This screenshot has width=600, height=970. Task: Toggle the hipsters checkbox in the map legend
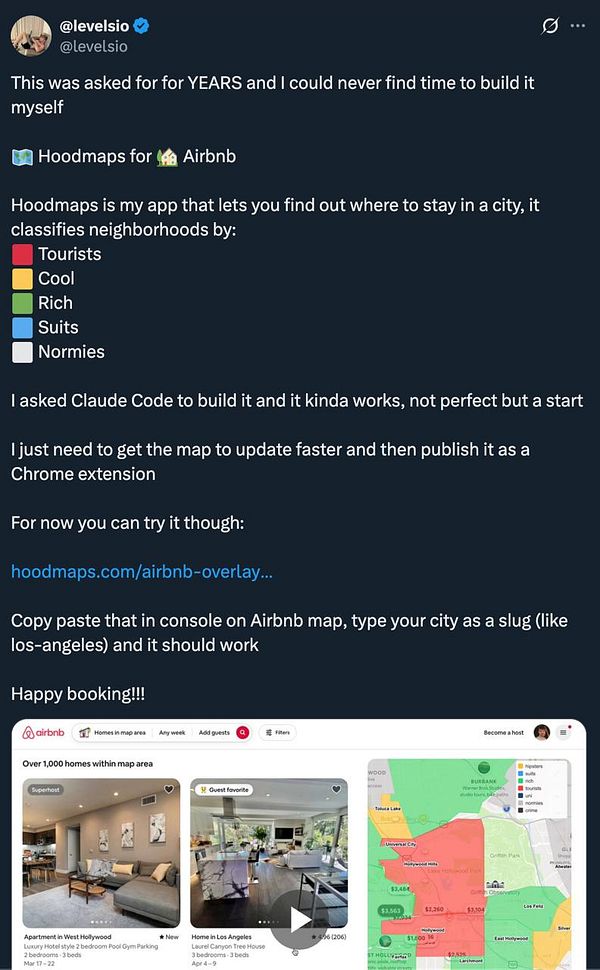(520, 766)
